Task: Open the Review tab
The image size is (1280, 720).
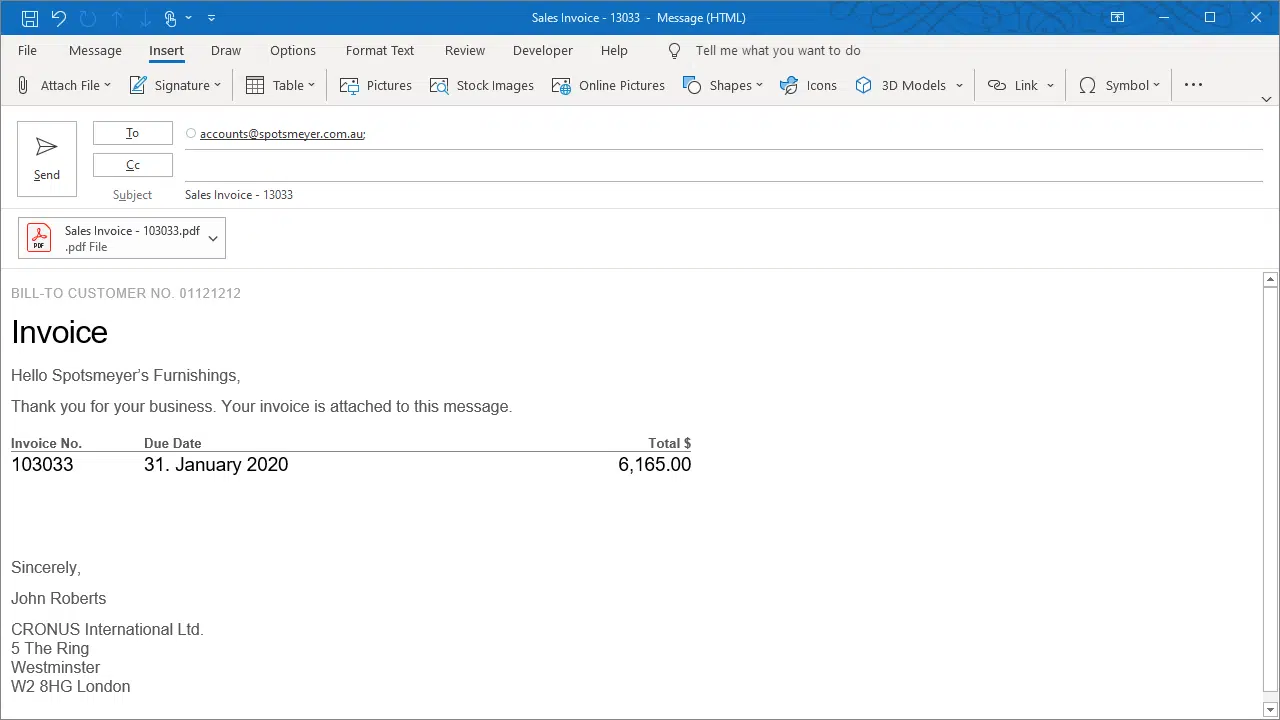Action: [465, 51]
